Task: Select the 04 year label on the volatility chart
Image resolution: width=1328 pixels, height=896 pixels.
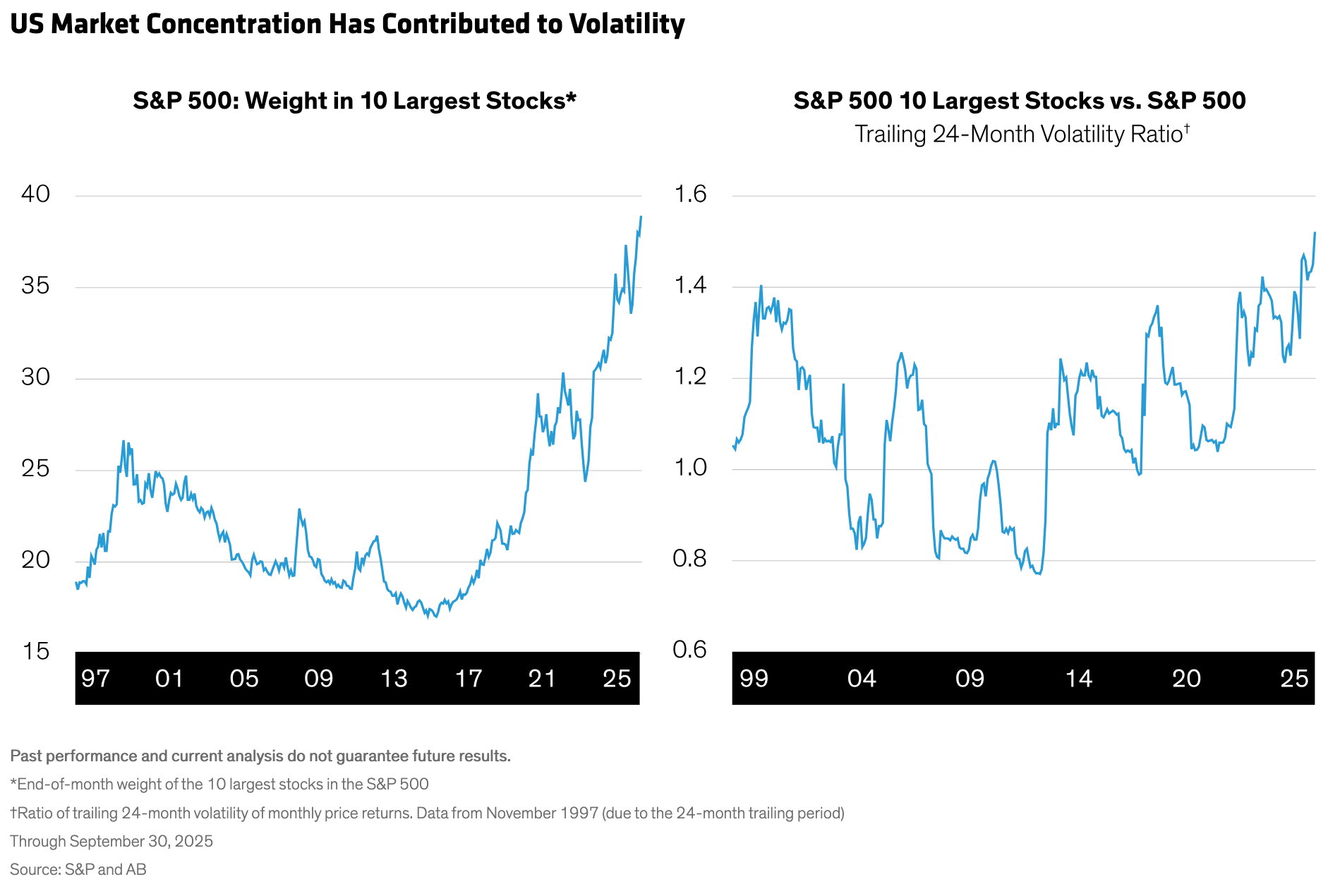Action: [x=862, y=679]
